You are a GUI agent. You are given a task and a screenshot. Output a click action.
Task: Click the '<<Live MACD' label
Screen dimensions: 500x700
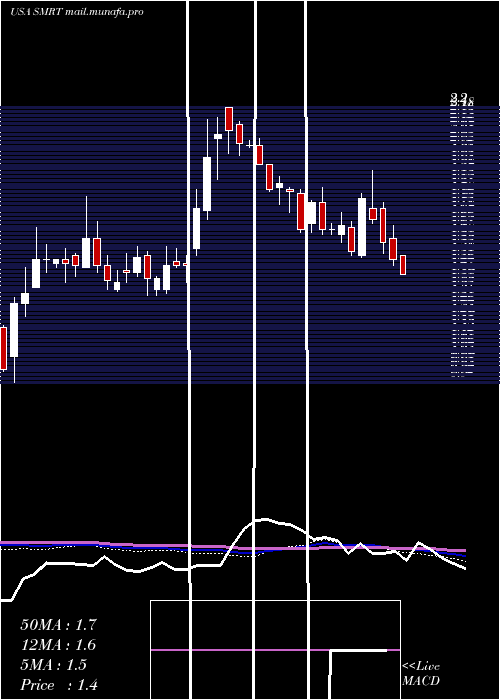[x=421, y=673]
